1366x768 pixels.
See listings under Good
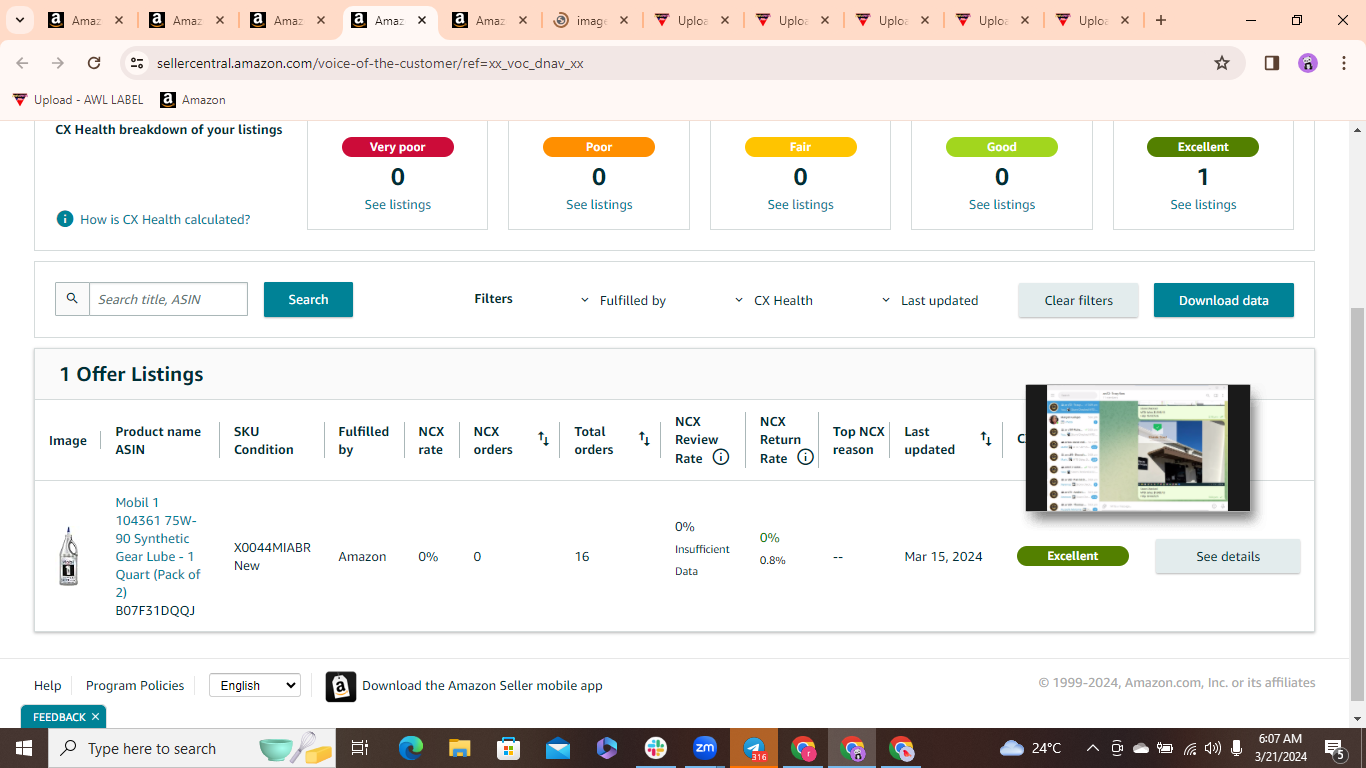(x=1002, y=204)
